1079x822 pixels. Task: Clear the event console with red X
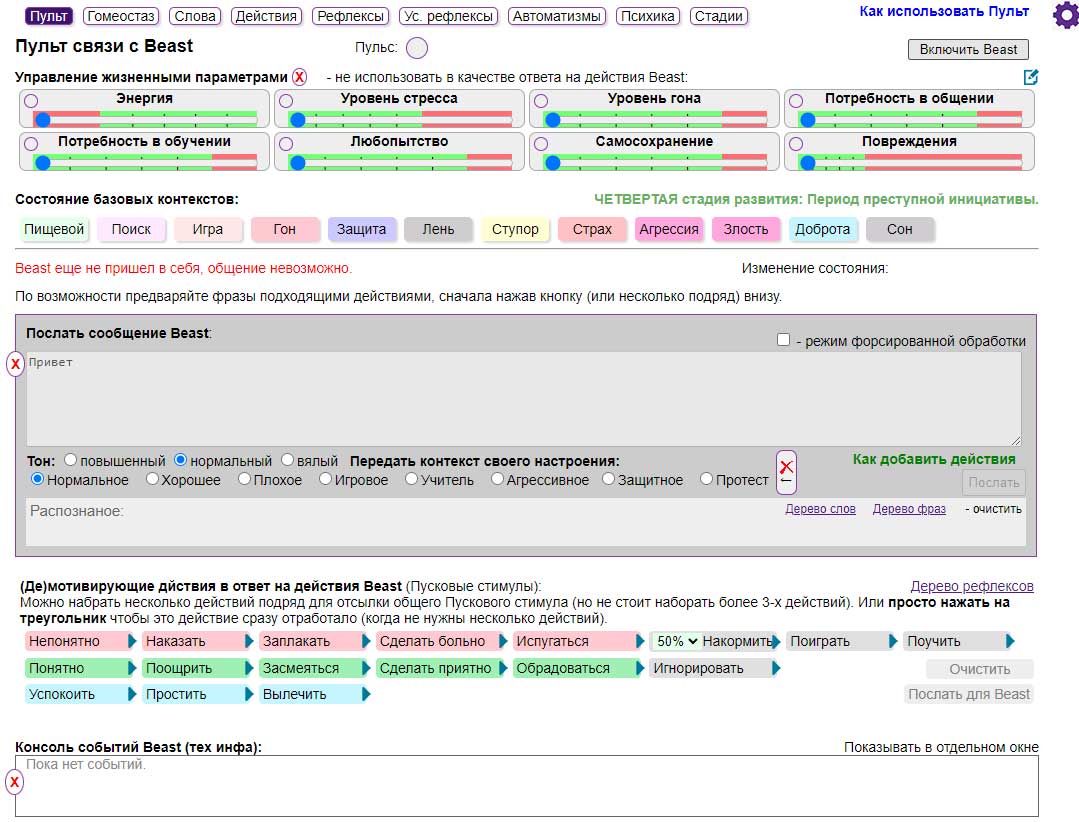click(x=15, y=782)
